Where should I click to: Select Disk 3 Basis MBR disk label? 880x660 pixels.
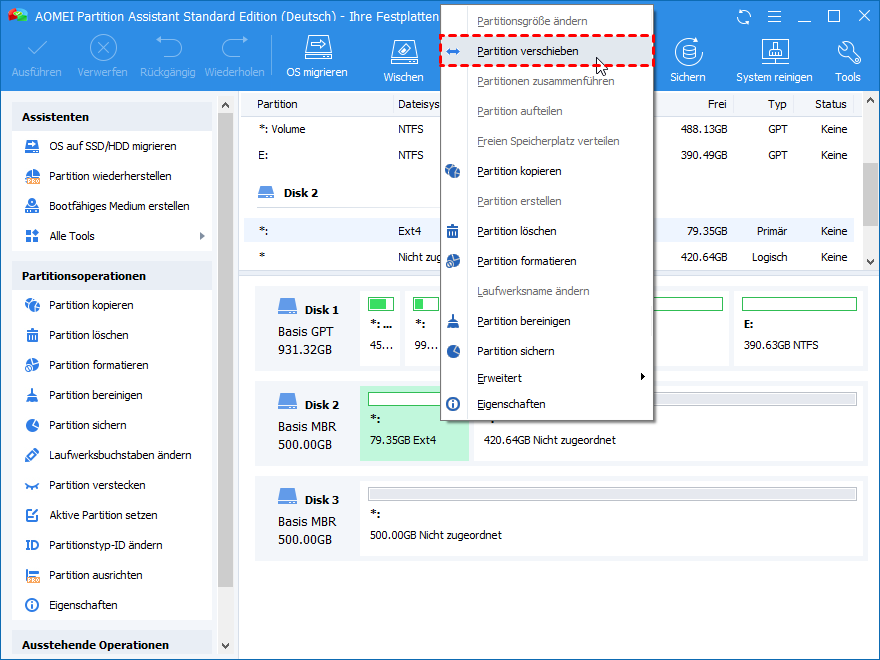307,520
